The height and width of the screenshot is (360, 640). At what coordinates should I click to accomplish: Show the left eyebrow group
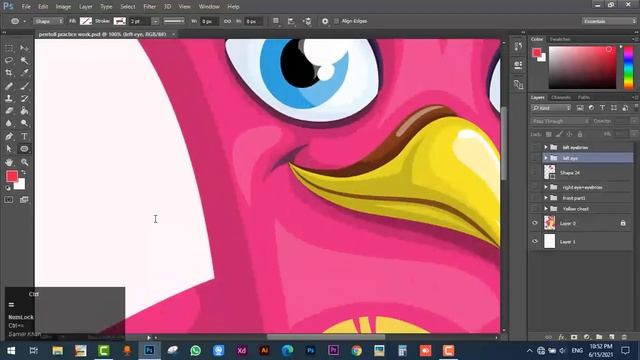point(535,147)
